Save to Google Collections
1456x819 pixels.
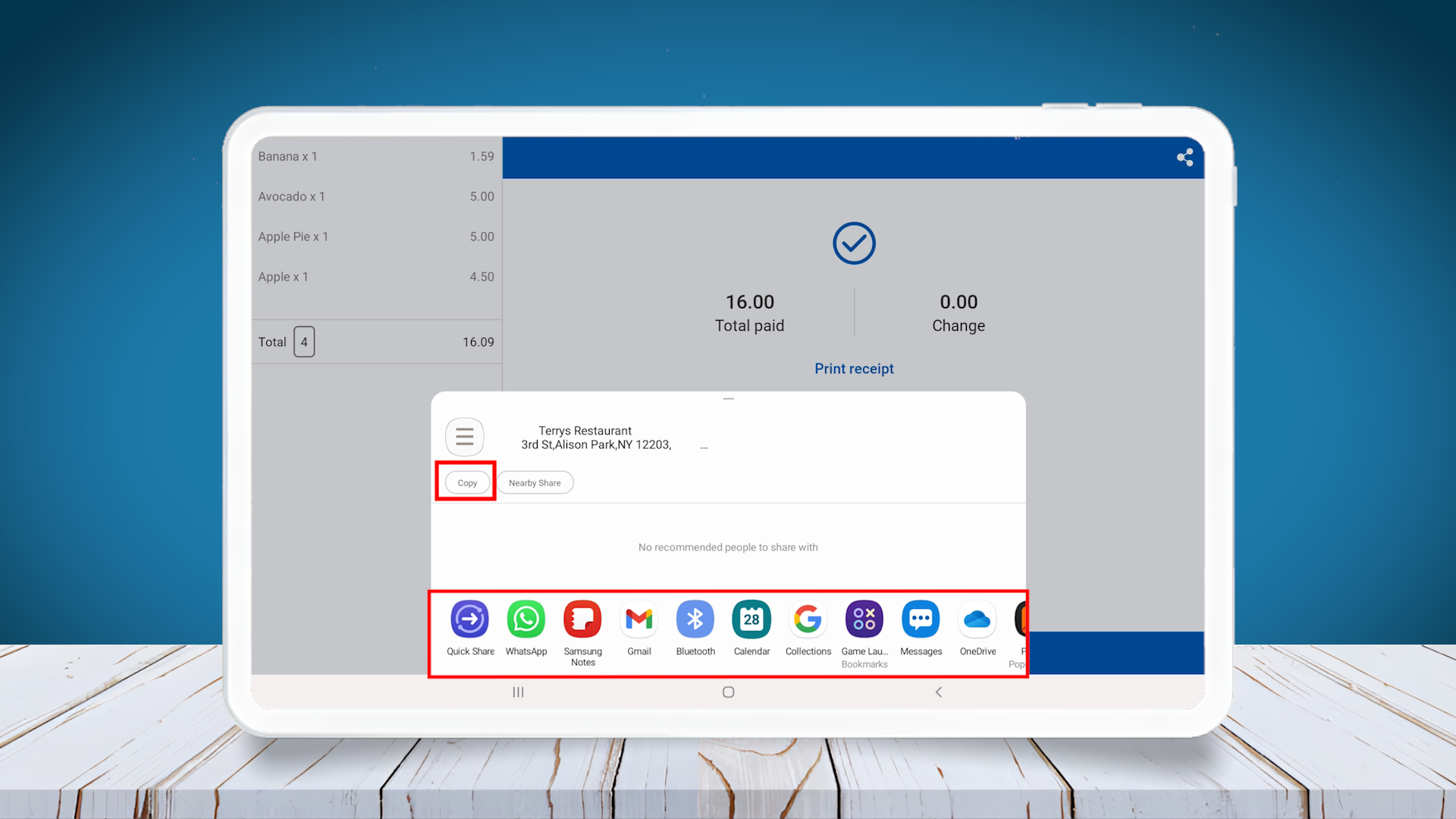(808, 620)
